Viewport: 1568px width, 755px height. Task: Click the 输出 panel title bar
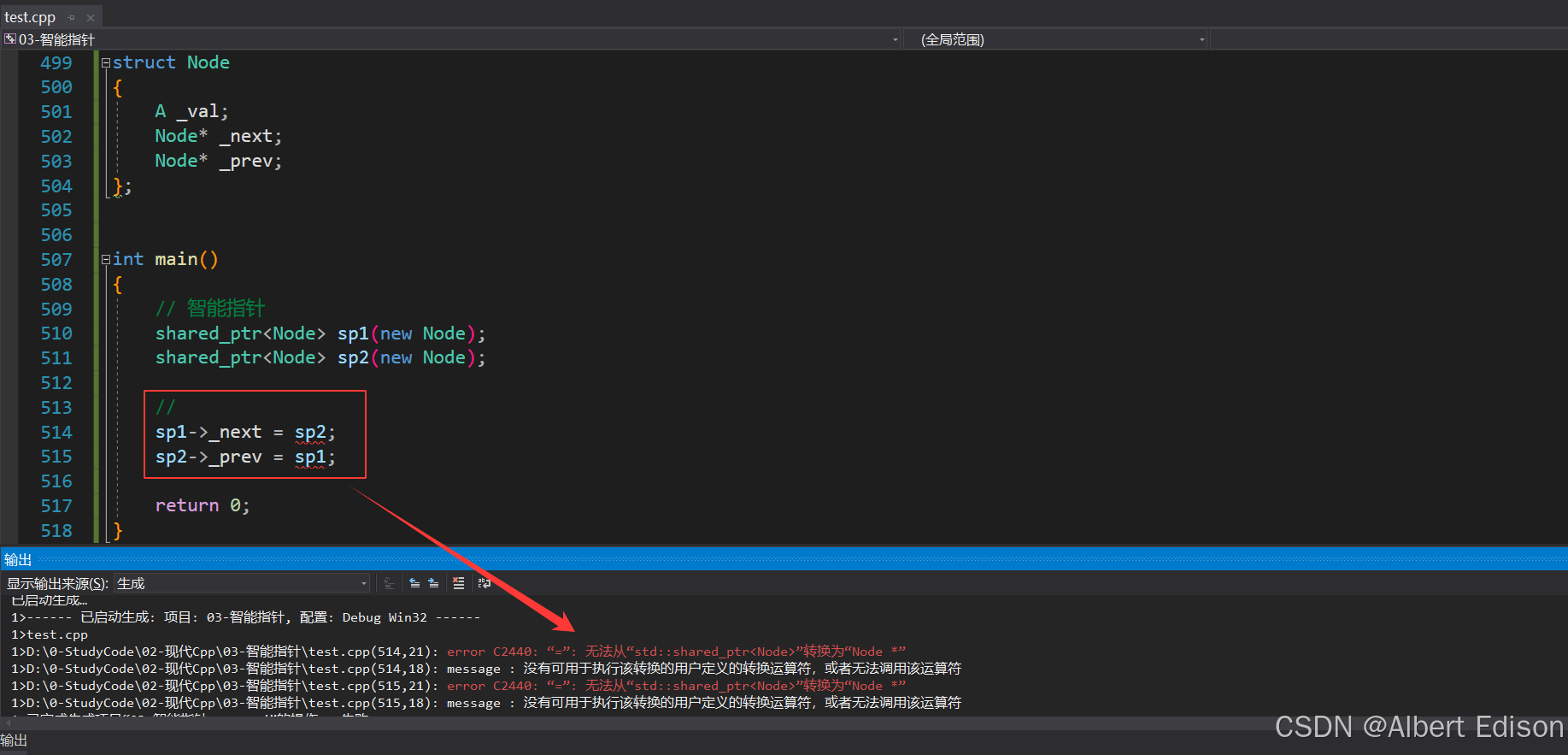click(x=784, y=559)
